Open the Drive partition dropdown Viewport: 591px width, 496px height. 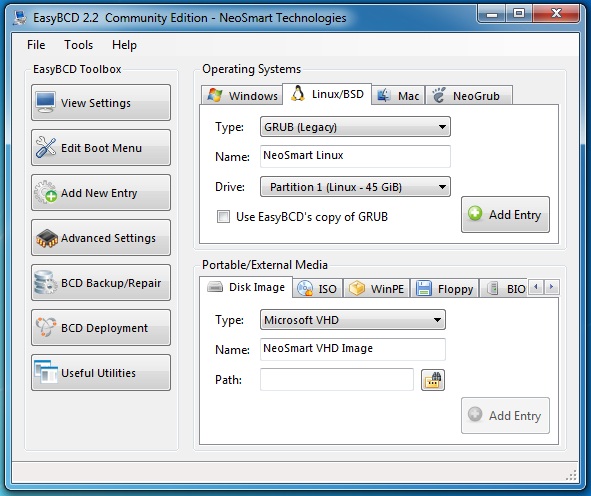[x=355, y=187]
